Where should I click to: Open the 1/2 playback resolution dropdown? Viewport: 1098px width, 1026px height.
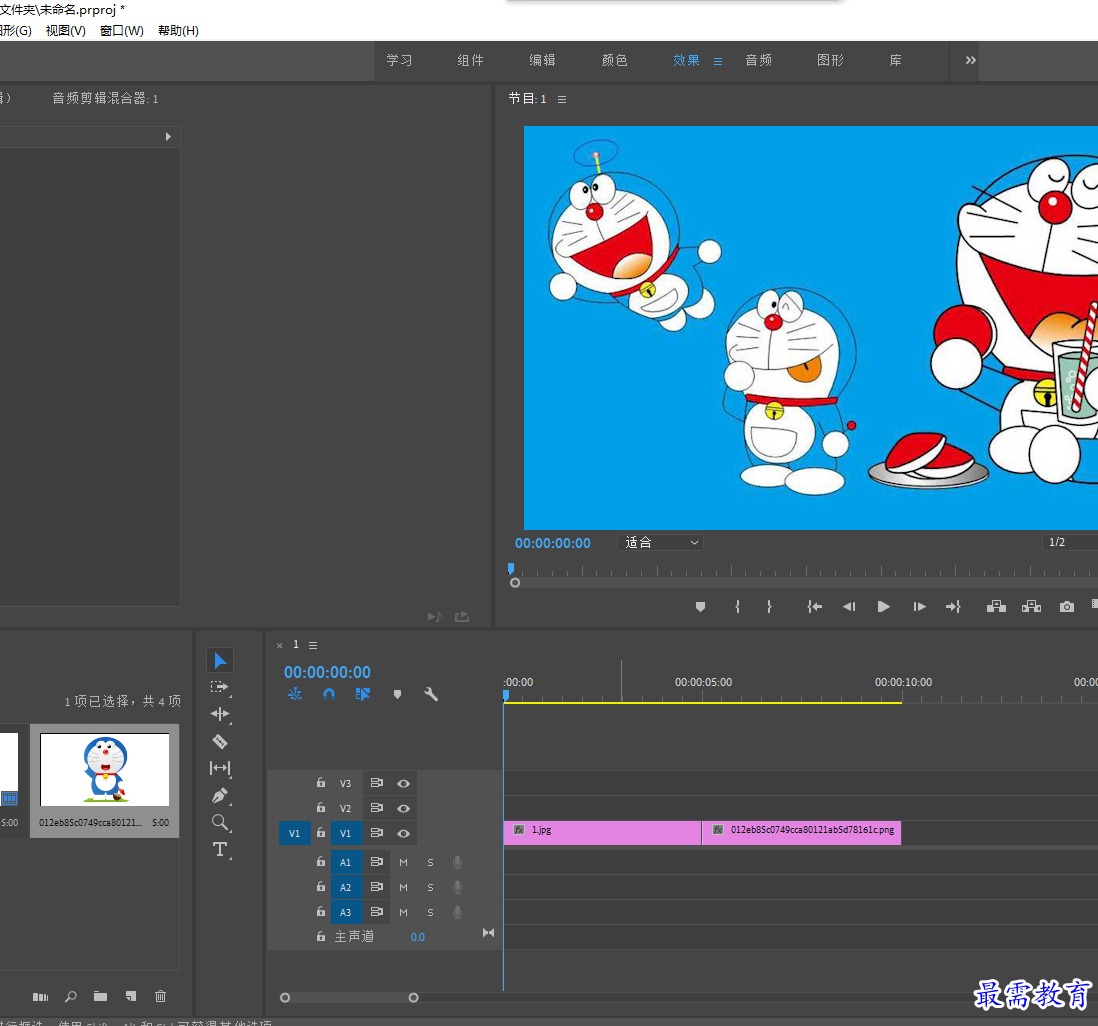(1069, 543)
